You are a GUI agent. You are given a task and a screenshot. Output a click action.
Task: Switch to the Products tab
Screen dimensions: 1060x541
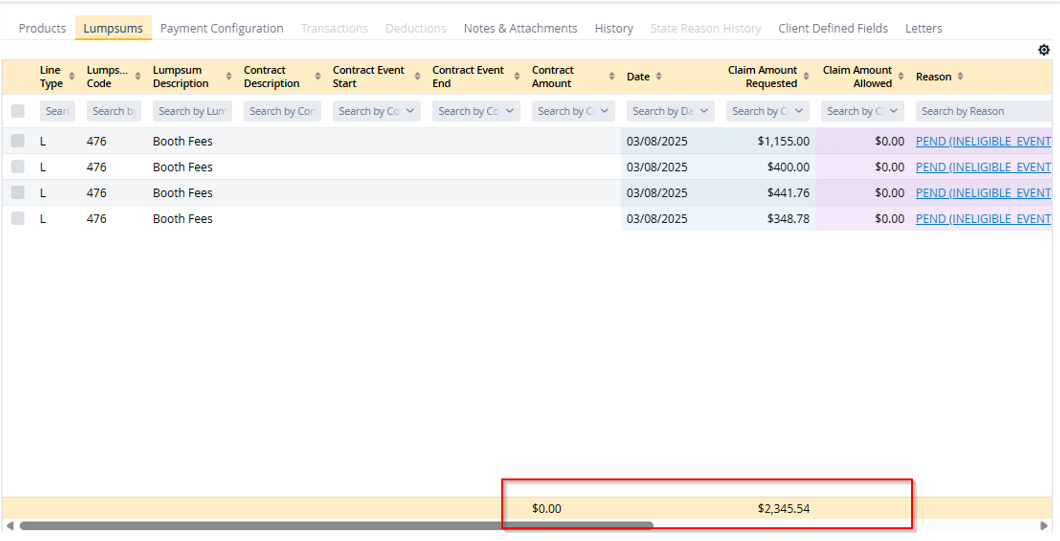42,28
